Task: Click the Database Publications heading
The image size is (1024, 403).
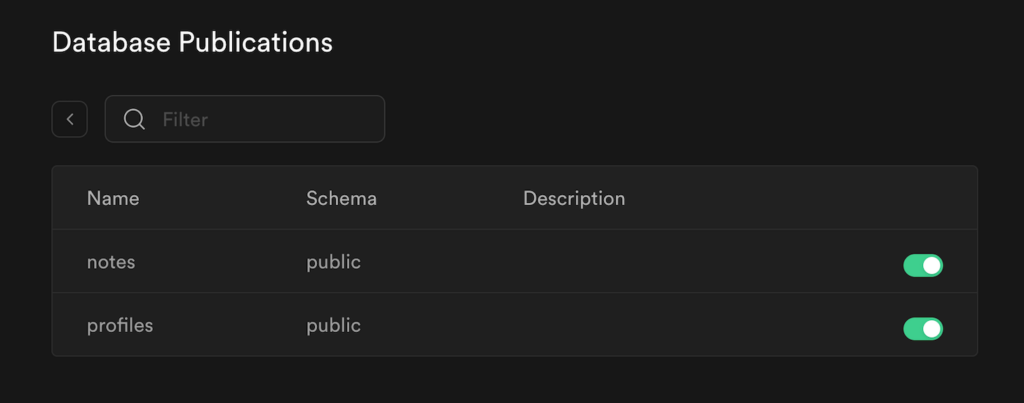Action: [x=192, y=42]
